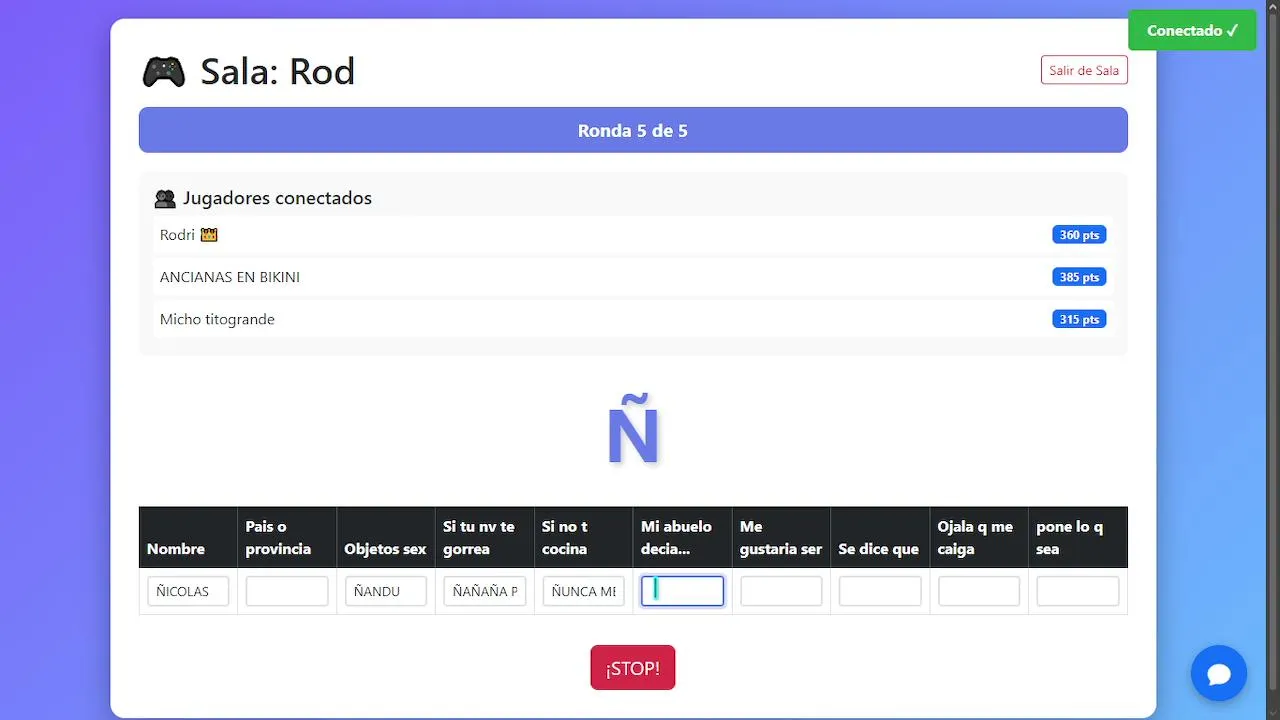This screenshot has width=1280, height=720.
Task: Click the 385 pts score badge
Action: (x=1079, y=277)
